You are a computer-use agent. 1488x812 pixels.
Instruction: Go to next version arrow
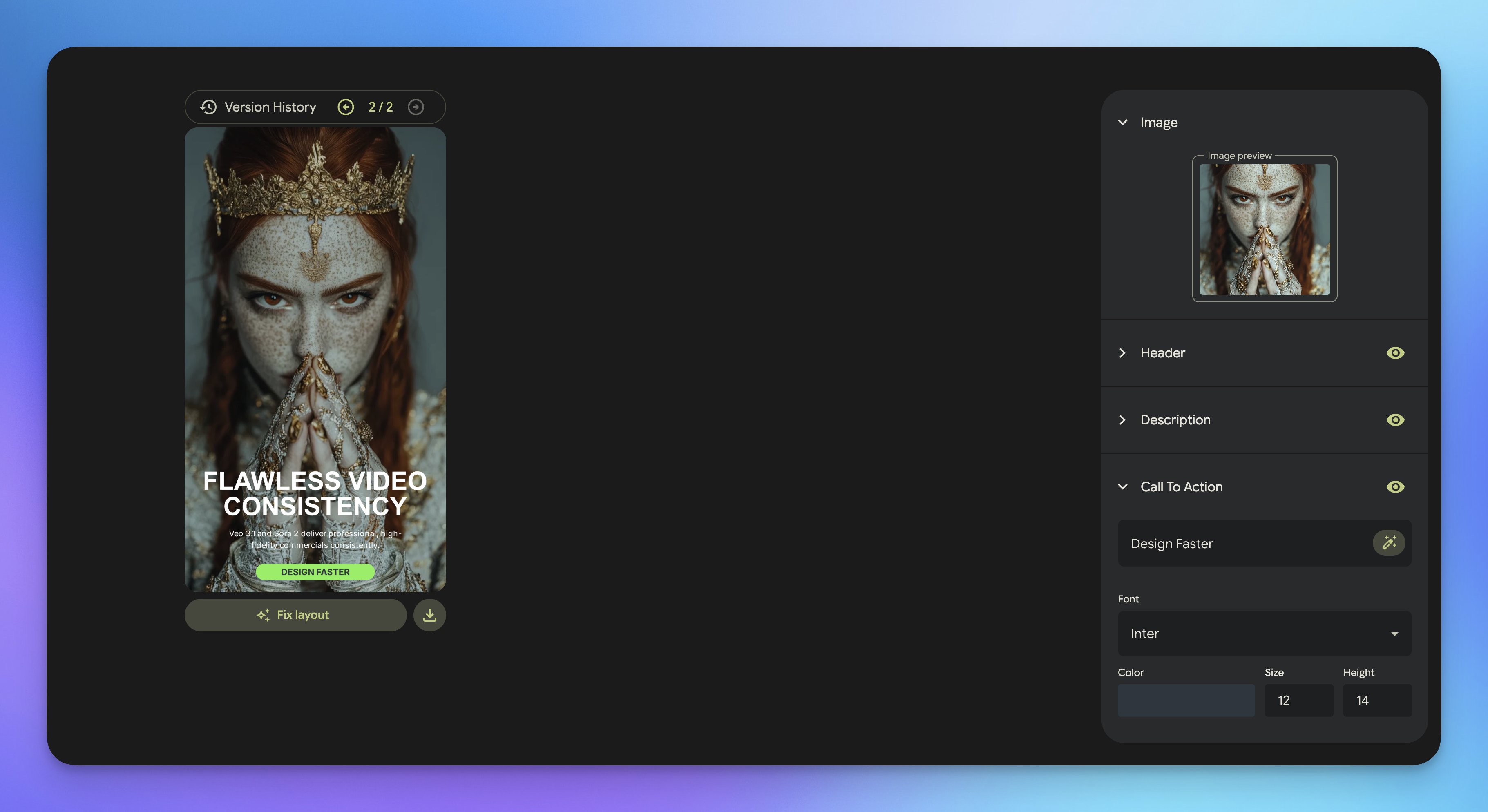pyautogui.click(x=416, y=107)
